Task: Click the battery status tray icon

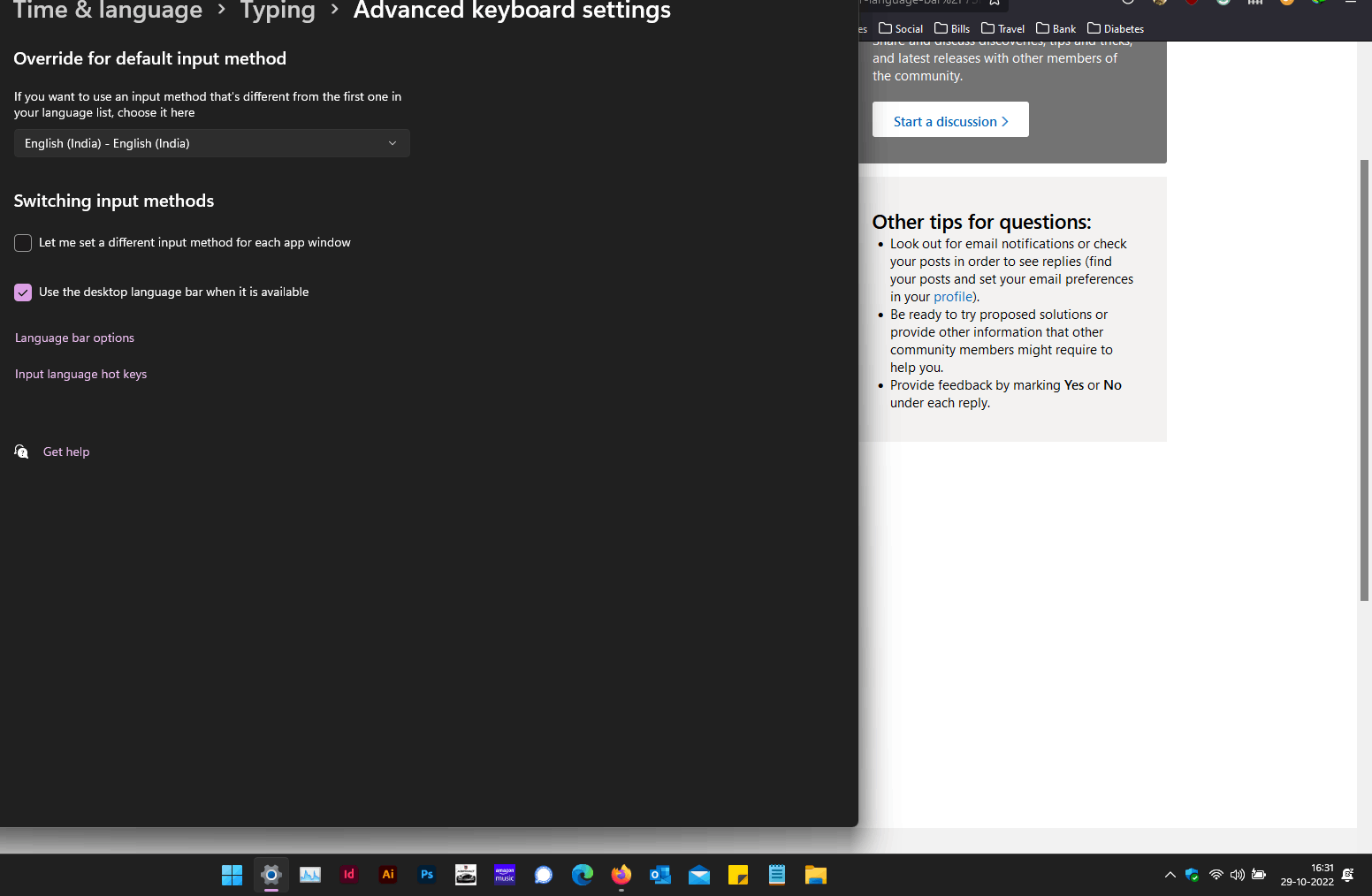Action: [1259, 875]
